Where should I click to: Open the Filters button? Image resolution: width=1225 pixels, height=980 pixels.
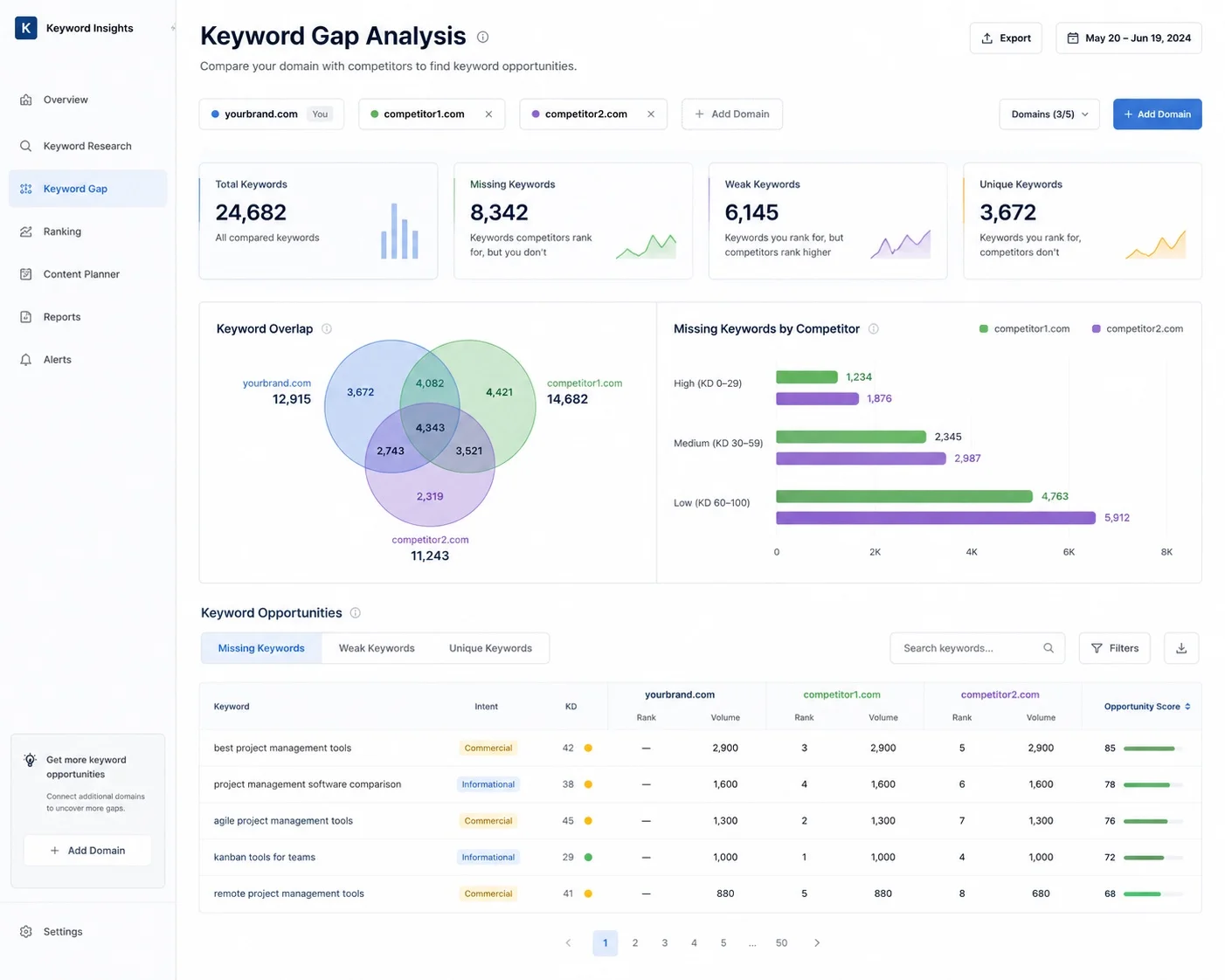coord(1115,648)
